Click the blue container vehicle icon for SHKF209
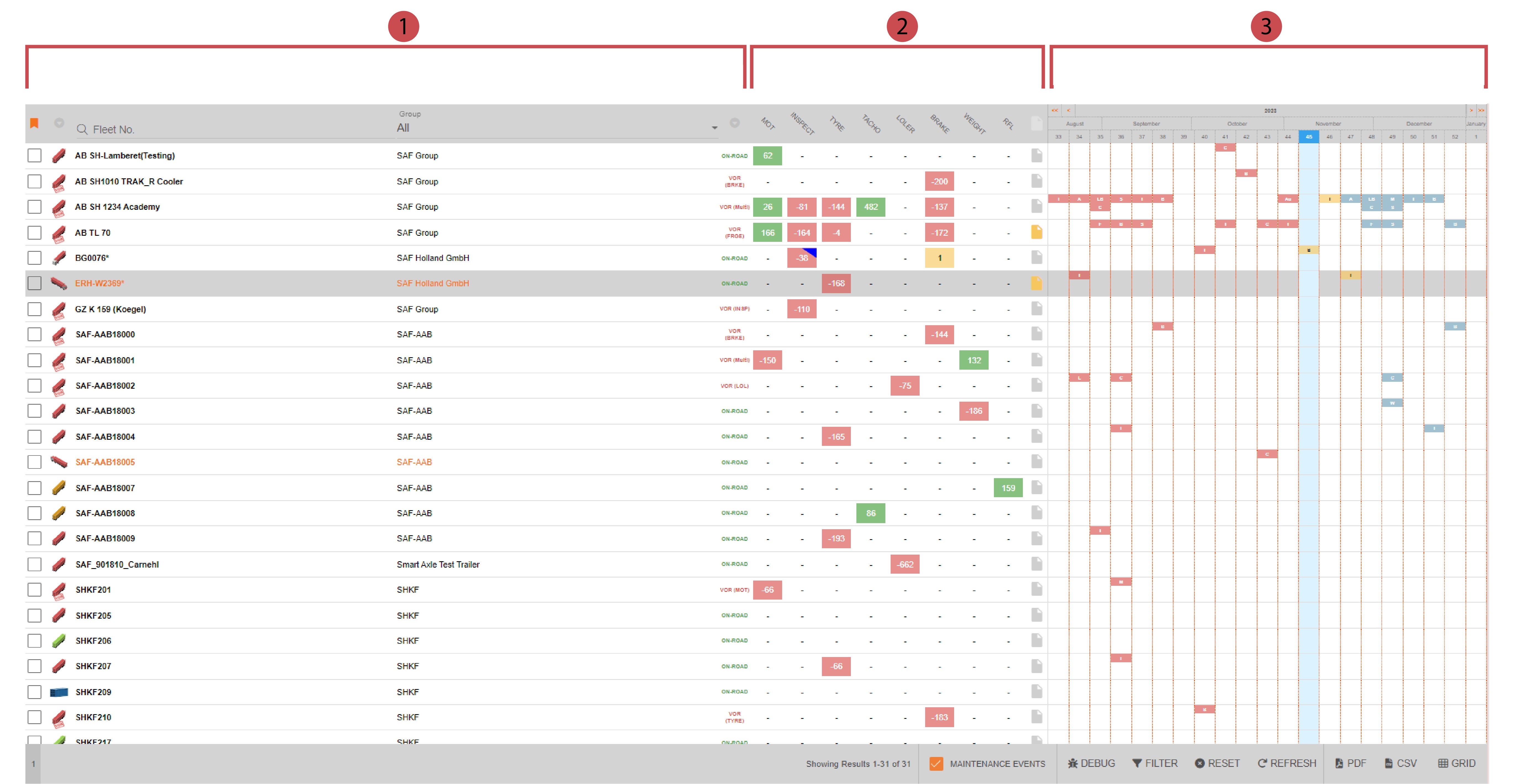1514x784 pixels. coord(59,692)
